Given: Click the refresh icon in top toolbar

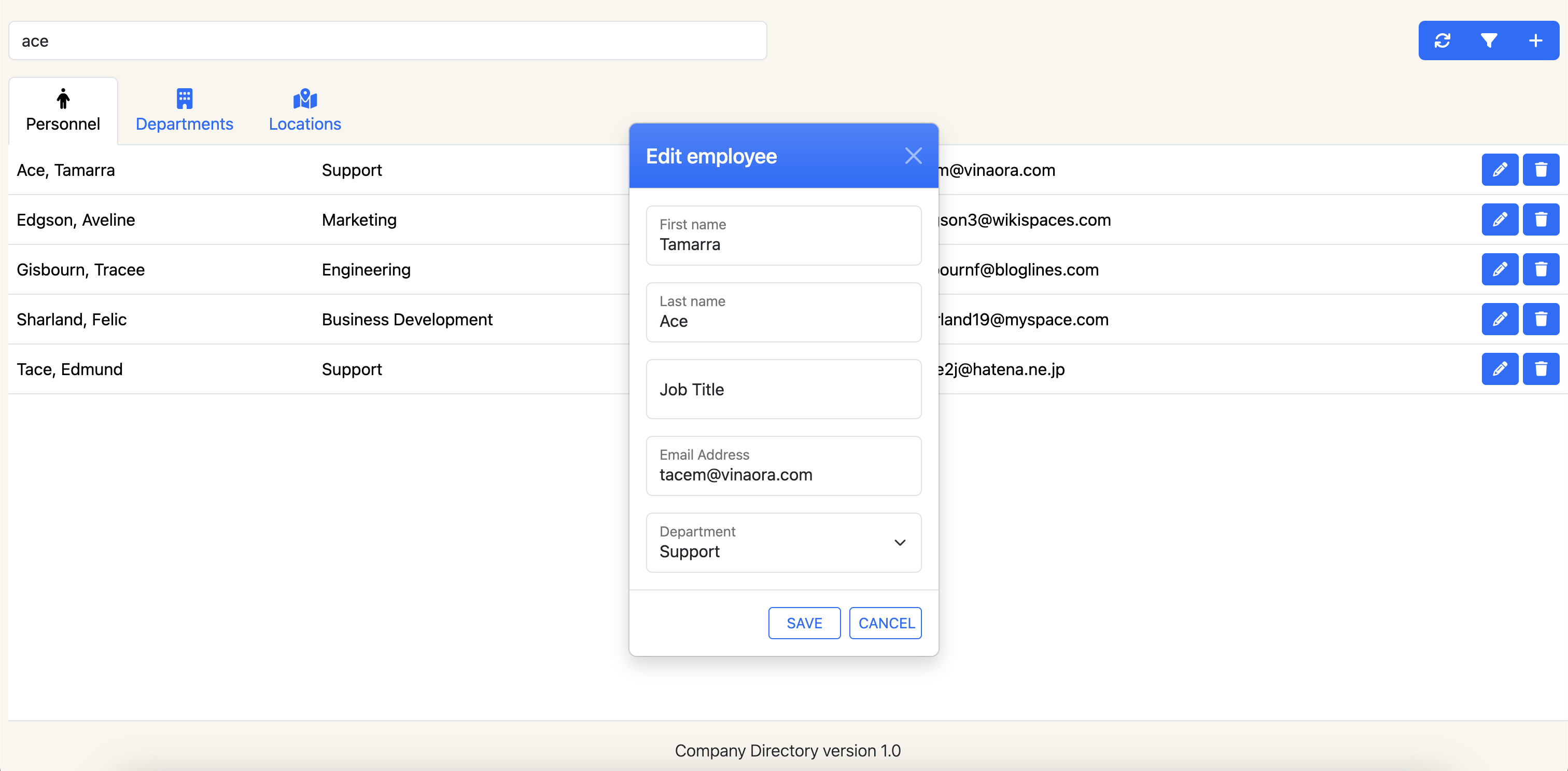Looking at the screenshot, I should coord(1442,41).
